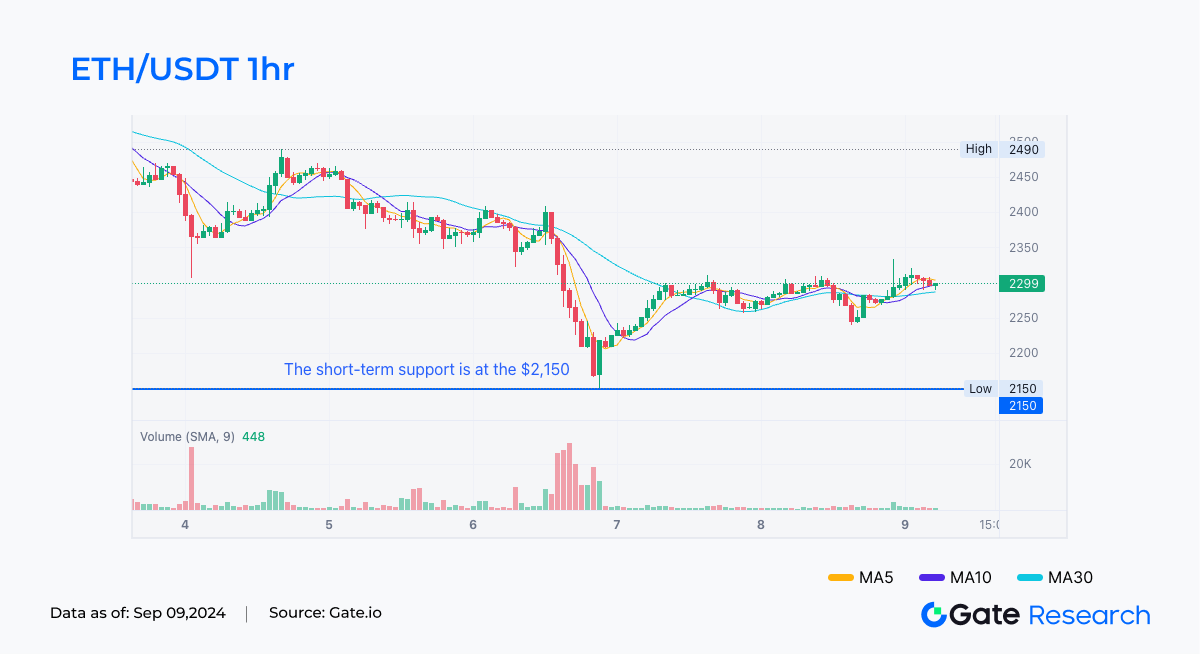Click the ETH/USDT 1hr chart title
The width and height of the screenshot is (1200, 654).
click(182, 69)
